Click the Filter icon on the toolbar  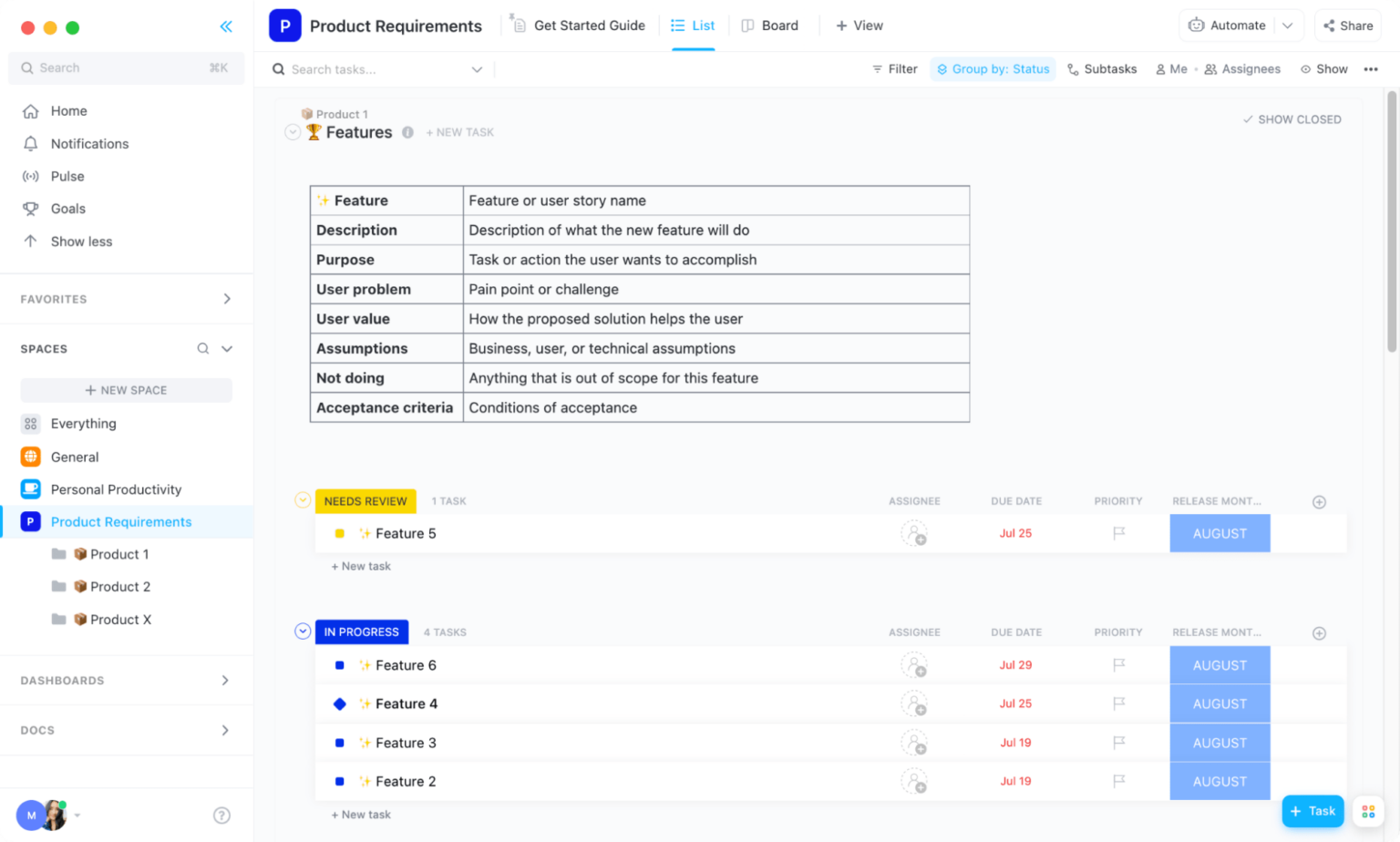(878, 68)
